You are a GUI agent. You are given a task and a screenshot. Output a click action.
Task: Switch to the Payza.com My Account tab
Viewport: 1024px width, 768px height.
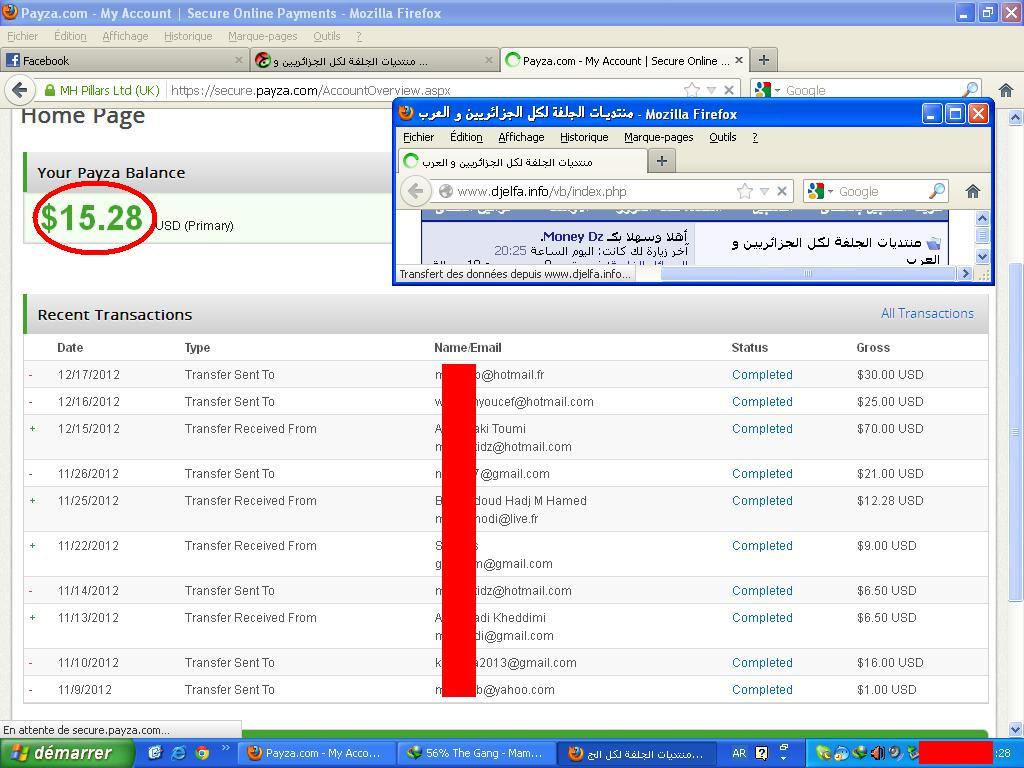click(x=626, y=61)
